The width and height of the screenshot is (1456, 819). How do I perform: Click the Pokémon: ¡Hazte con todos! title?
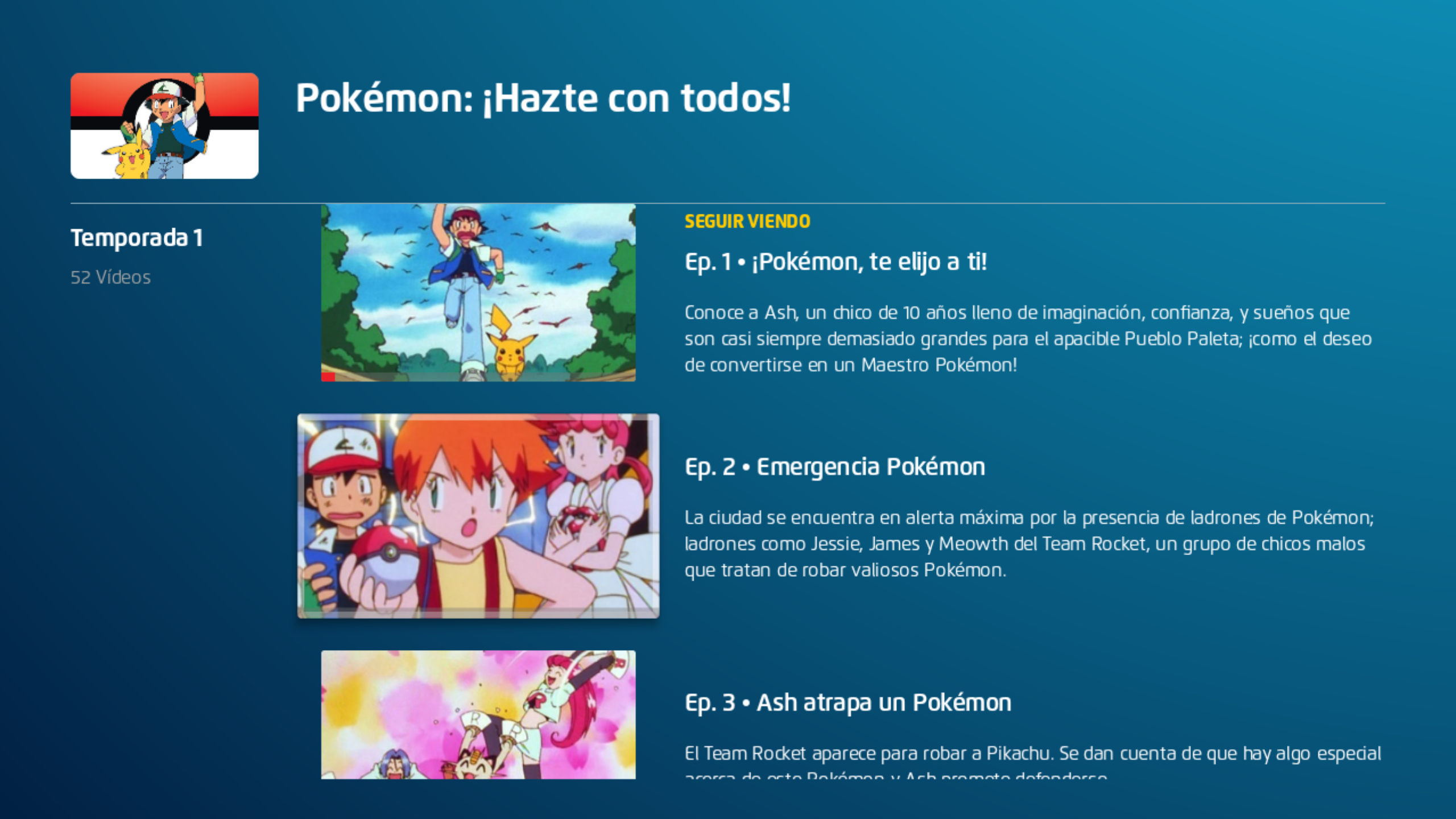tap(543, 98)
